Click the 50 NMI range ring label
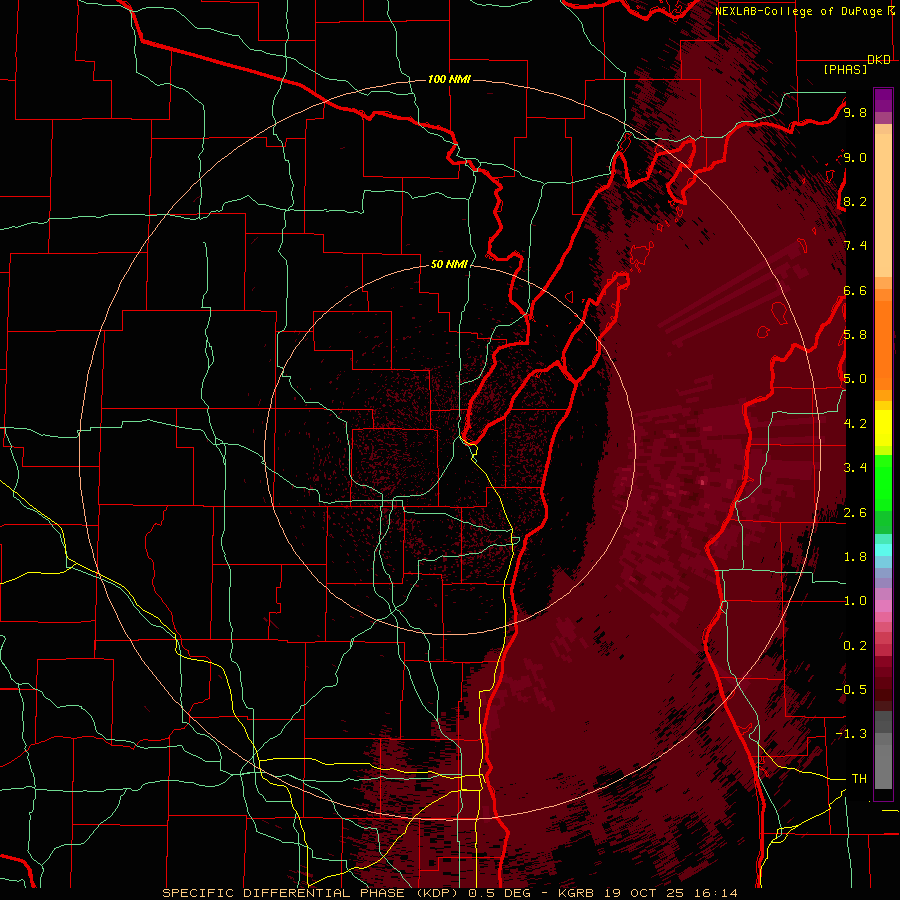This screenshot has width=900, height=900. pyautogui.click(x=449, y=264)
